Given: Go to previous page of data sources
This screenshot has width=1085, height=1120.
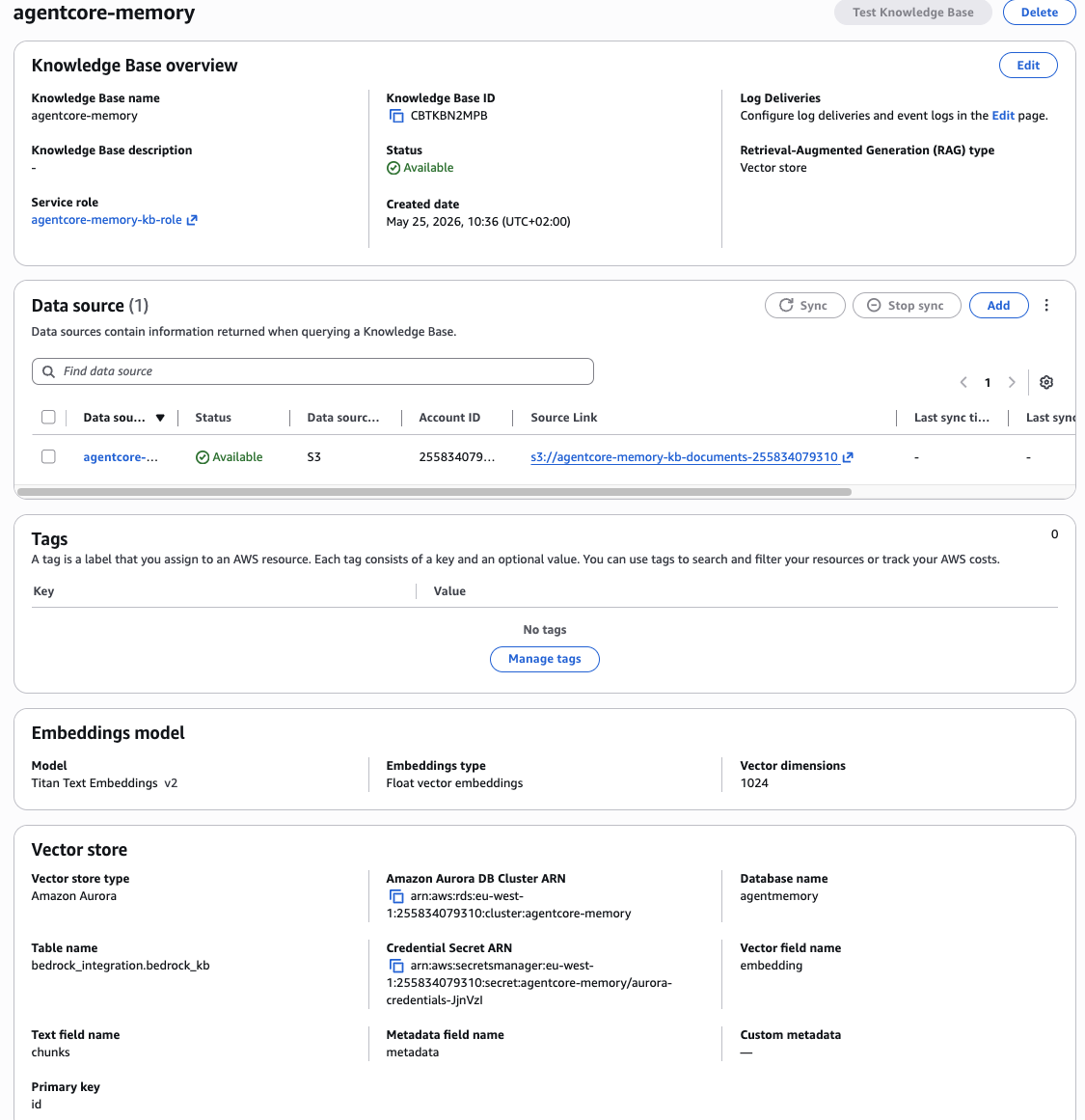Looking at the screenshot, I should click(x=963, y=382).
